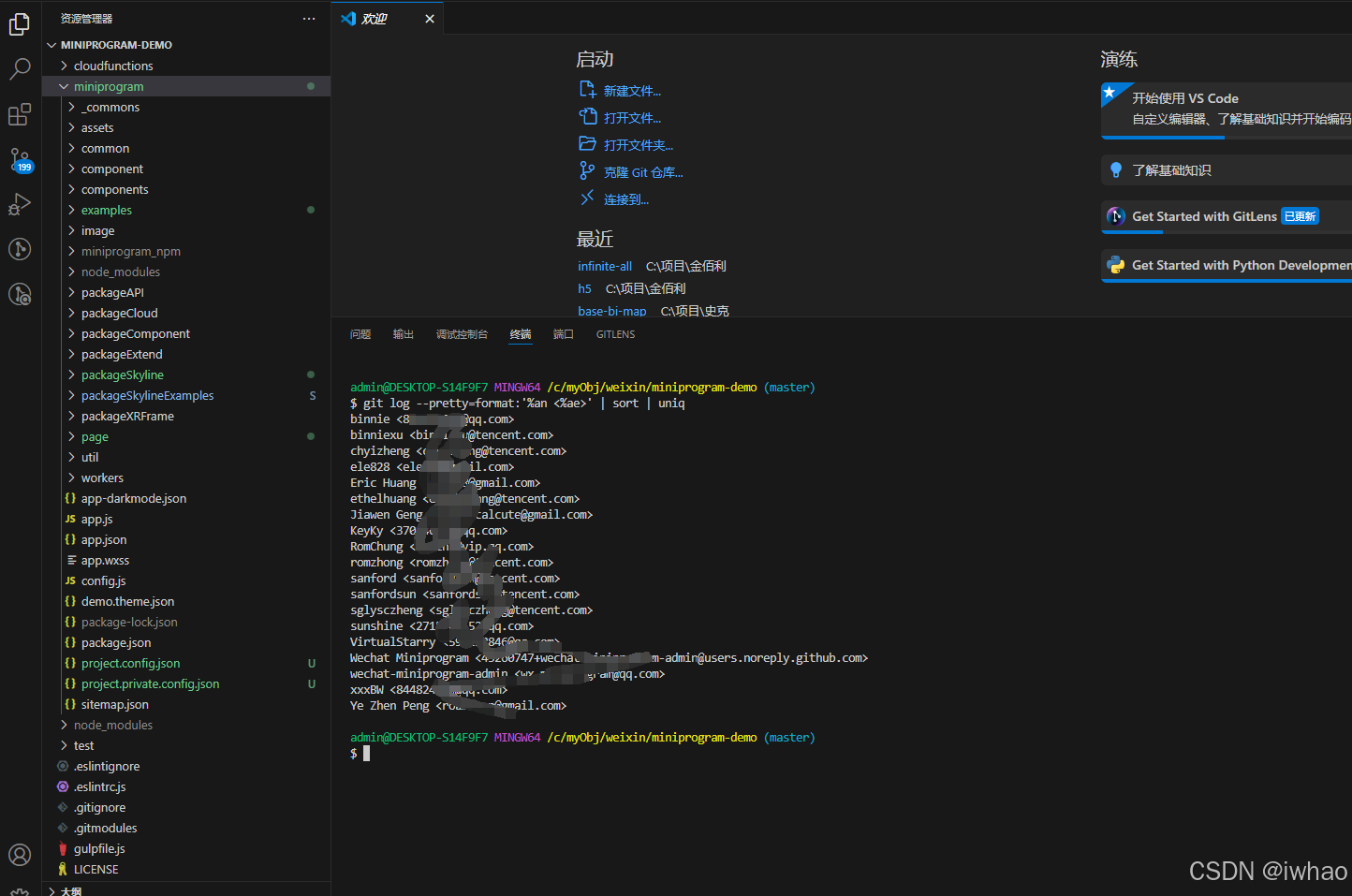Click the lightbulb icon for learning fundamentals
The width and height of the screenshot is (1352, 896).
1115,169
